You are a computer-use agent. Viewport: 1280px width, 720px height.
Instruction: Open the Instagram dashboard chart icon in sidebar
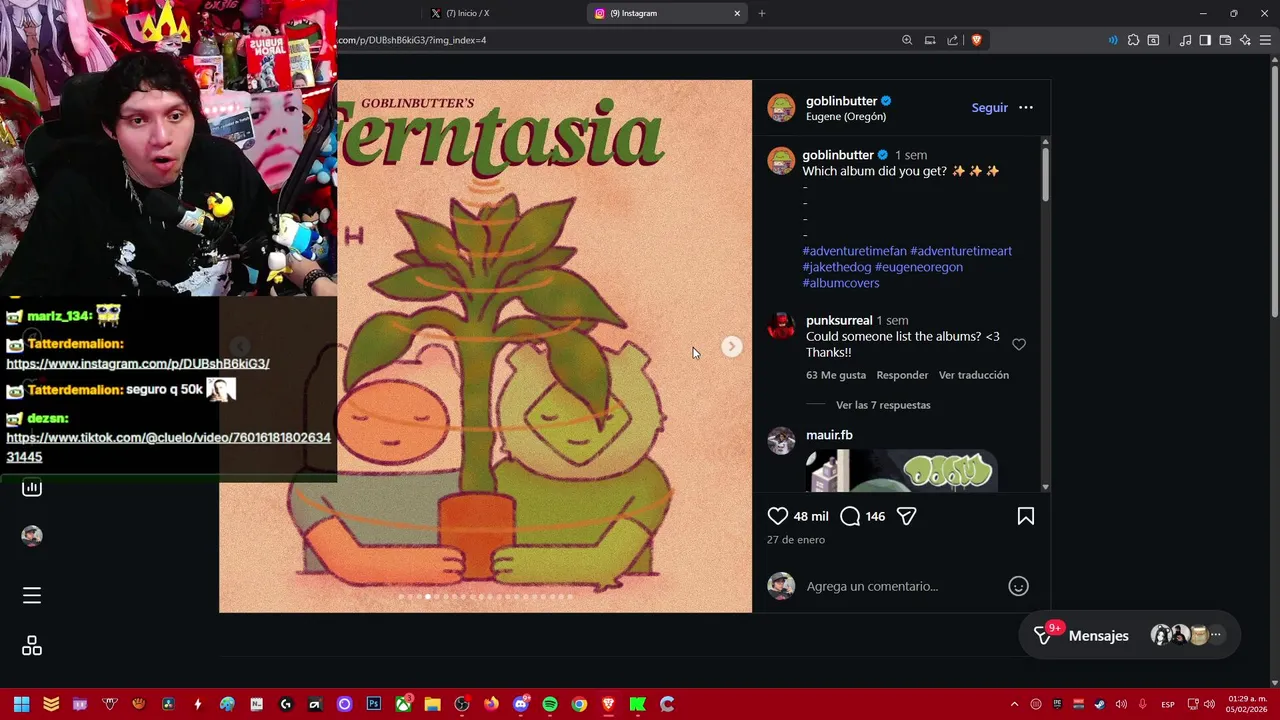[32, 487]
